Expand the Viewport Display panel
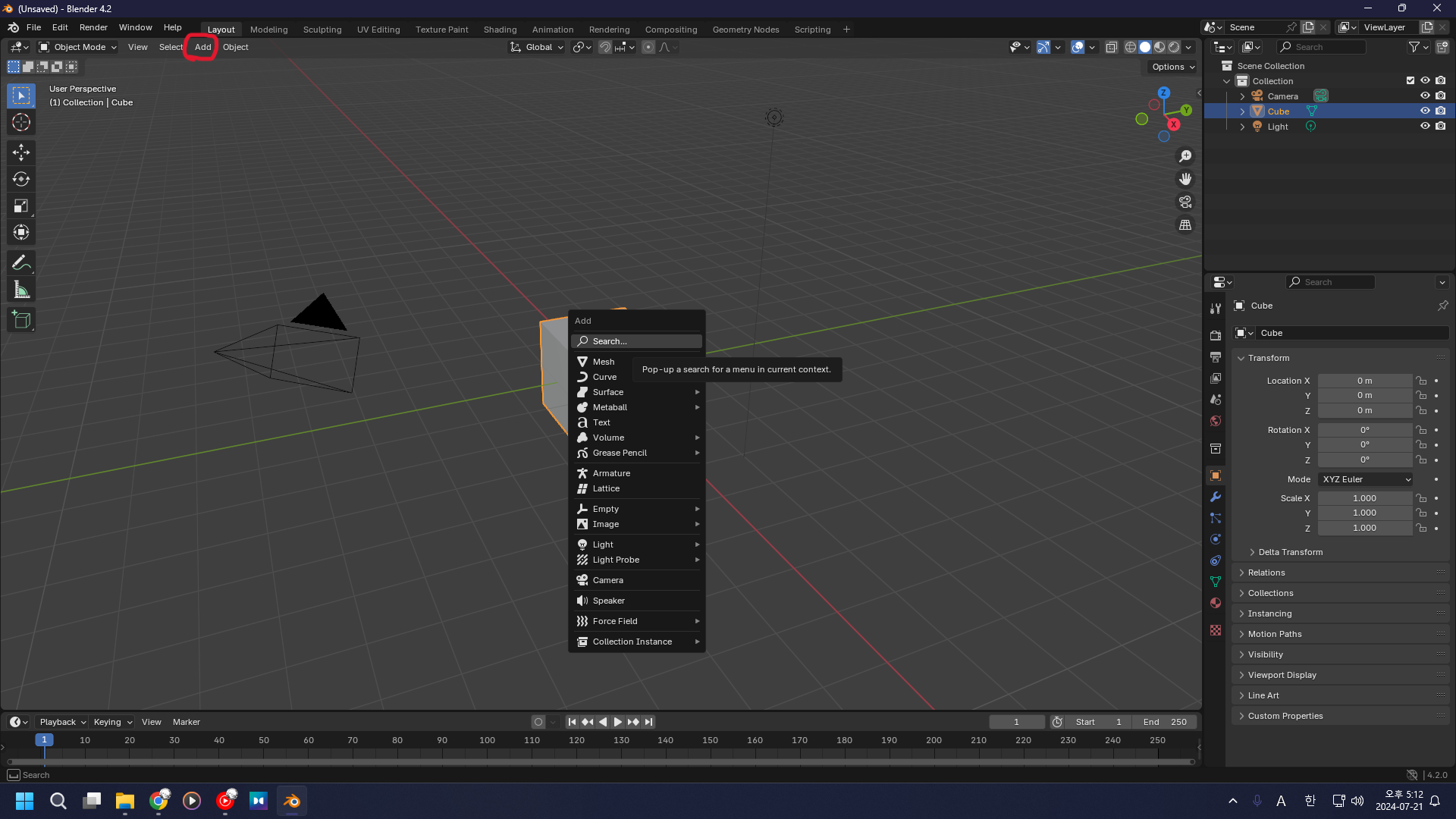The image size is (1456, 819). 1282,675
